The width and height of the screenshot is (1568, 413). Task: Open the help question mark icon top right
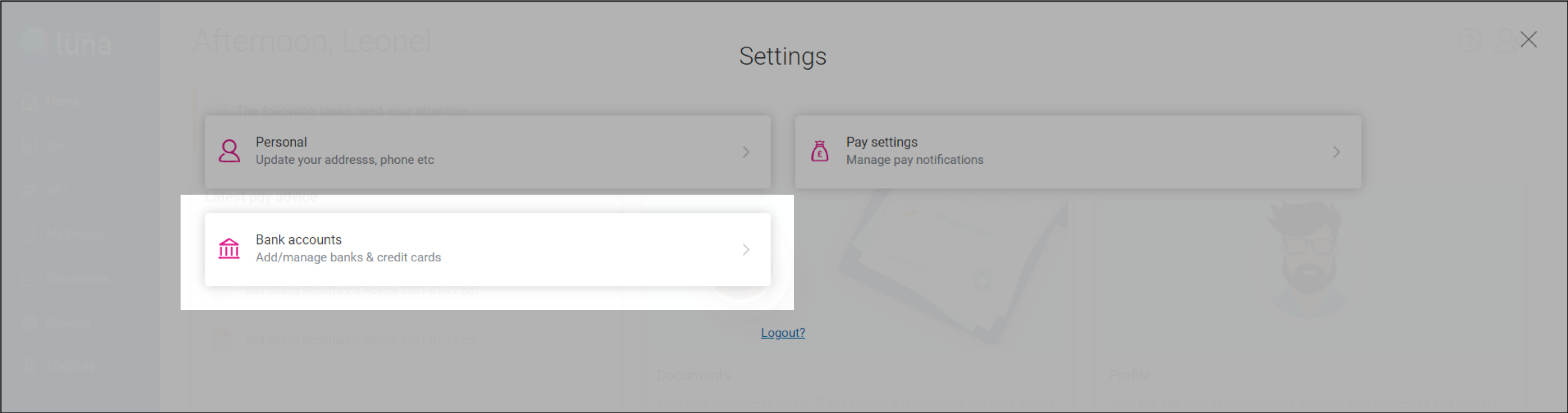(x=1469, y=40)
